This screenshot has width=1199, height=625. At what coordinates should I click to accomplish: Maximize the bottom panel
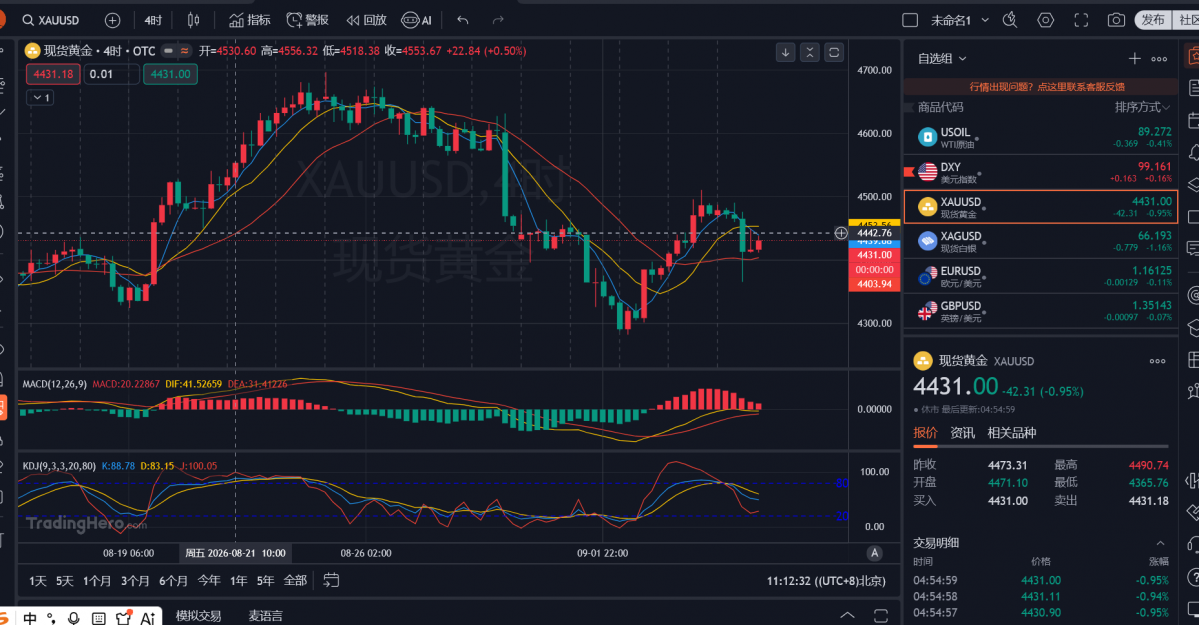click(881, 615)
